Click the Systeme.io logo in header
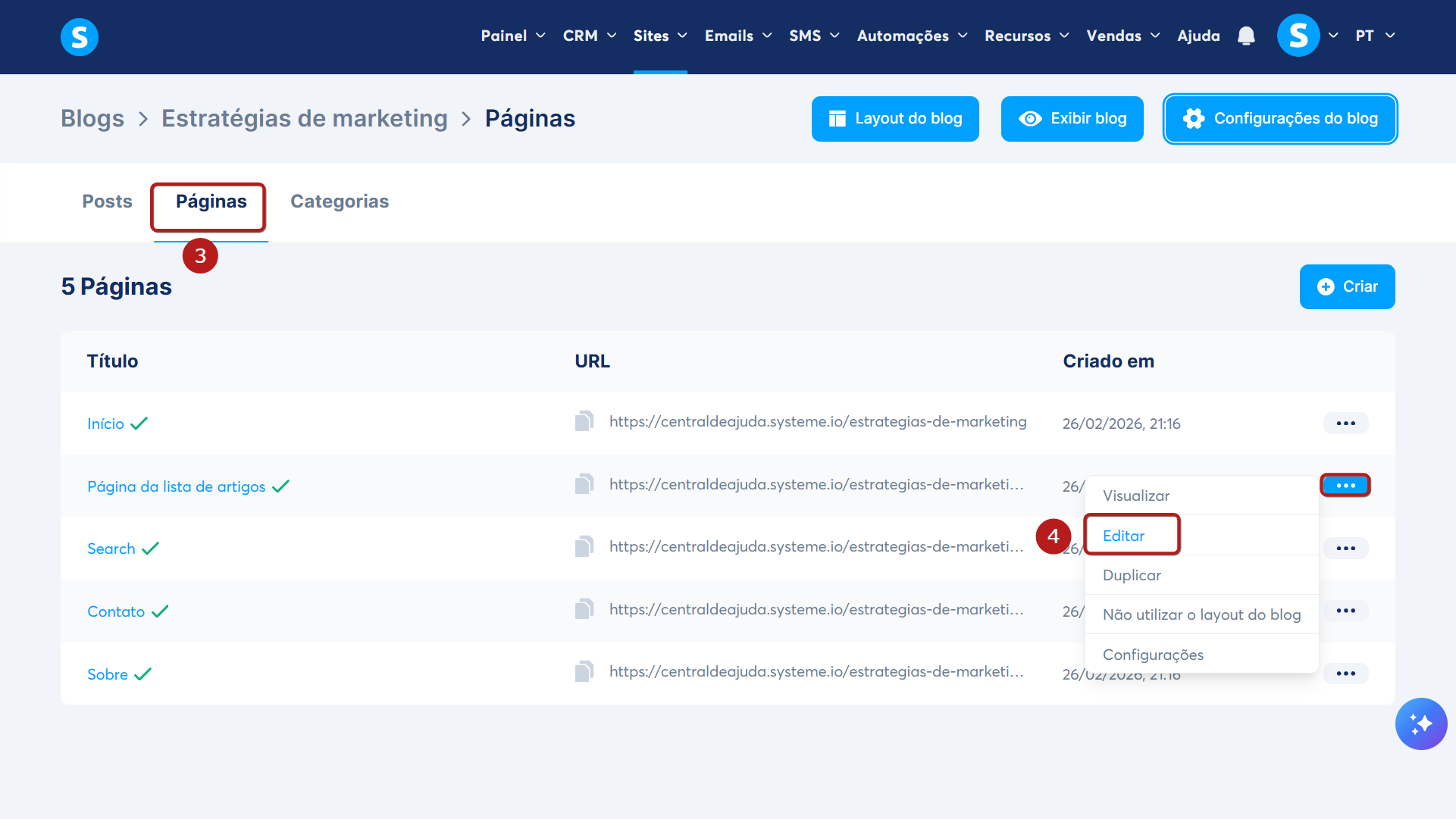This screenshot has width=1456, height=819. point(80,36)
